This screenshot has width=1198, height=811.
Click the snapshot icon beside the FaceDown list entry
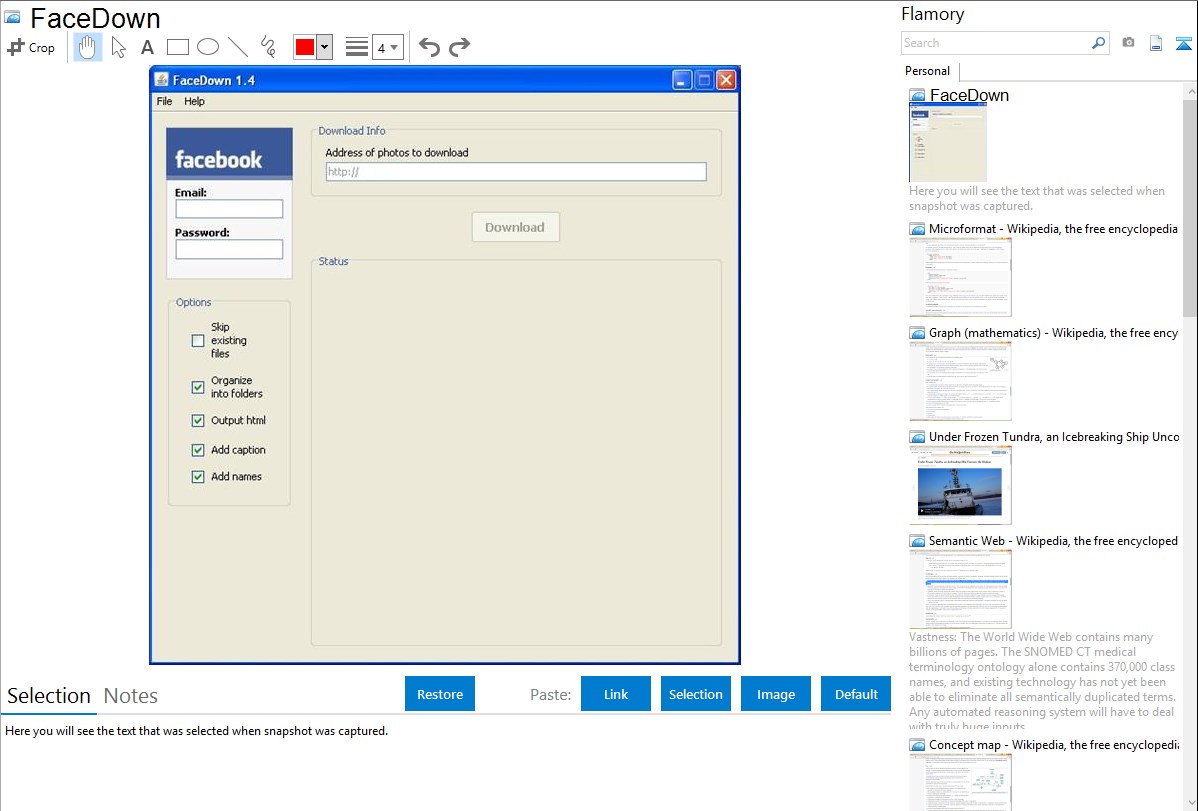(x=917, y=96)
